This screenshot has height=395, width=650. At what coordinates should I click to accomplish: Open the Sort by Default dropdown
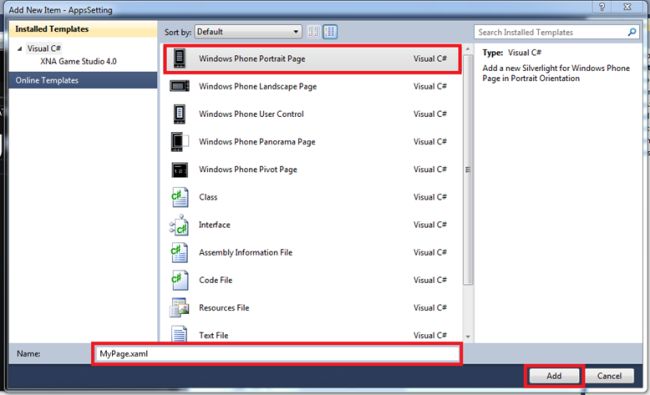click(x=248, y=32)
